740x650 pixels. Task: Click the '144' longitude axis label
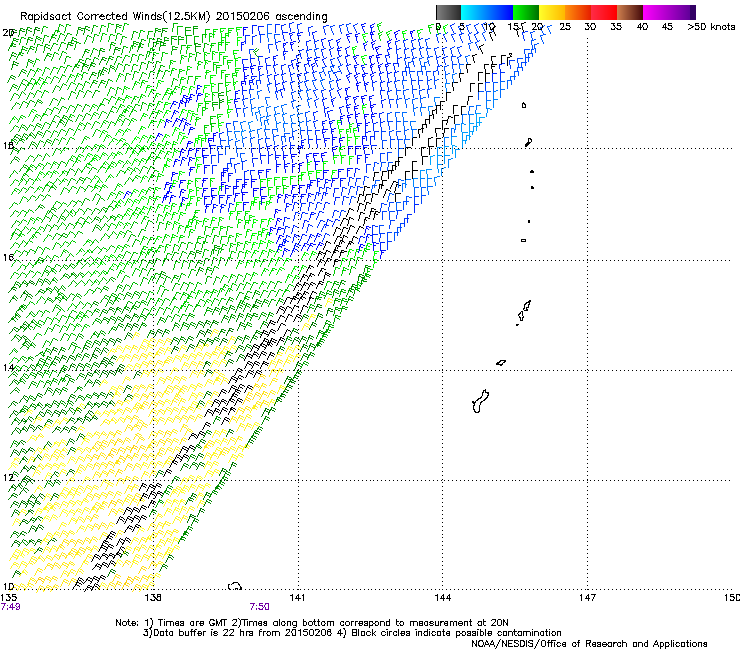point(442,598)
